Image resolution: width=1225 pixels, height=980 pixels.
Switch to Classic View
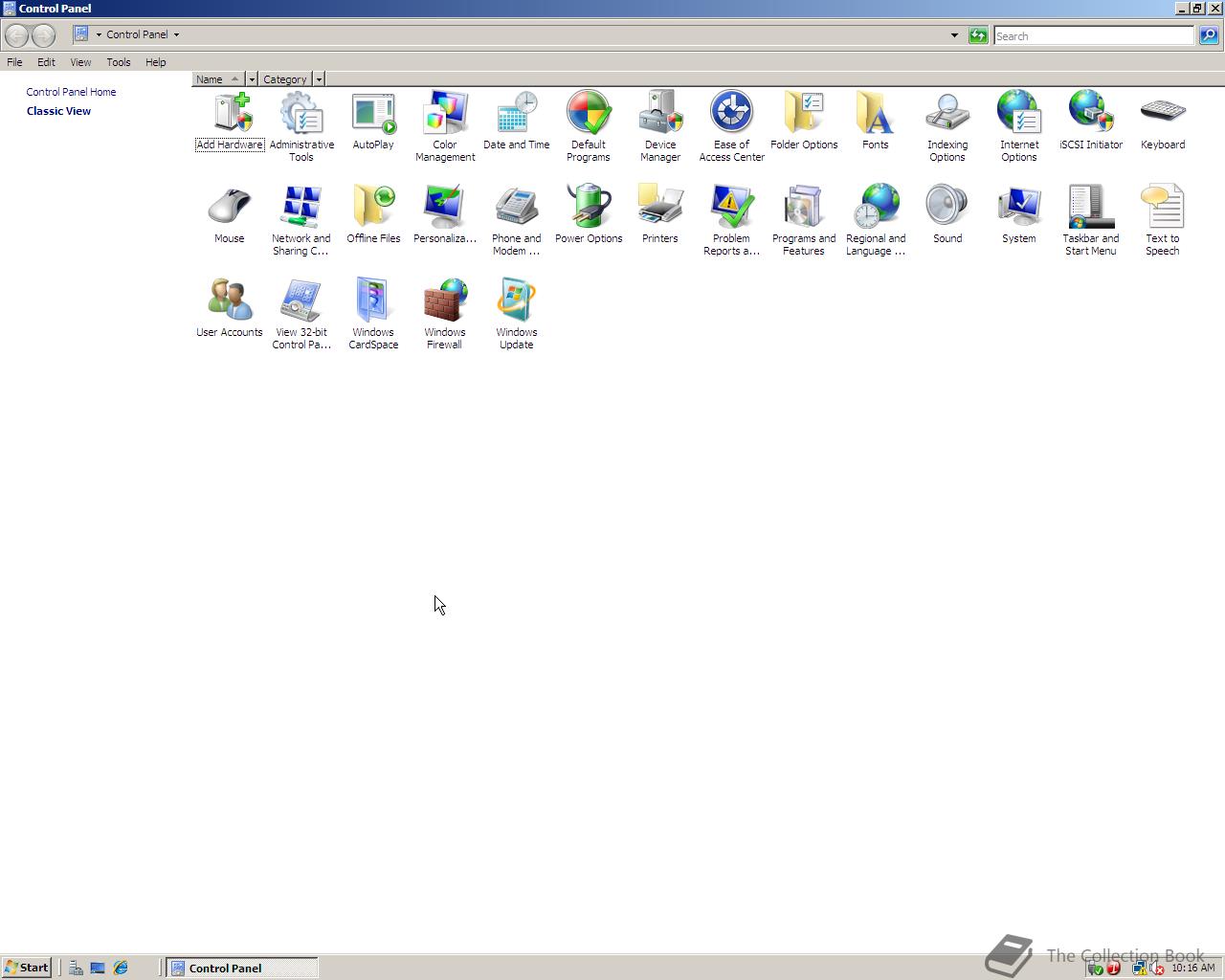(x=59, y=111)
